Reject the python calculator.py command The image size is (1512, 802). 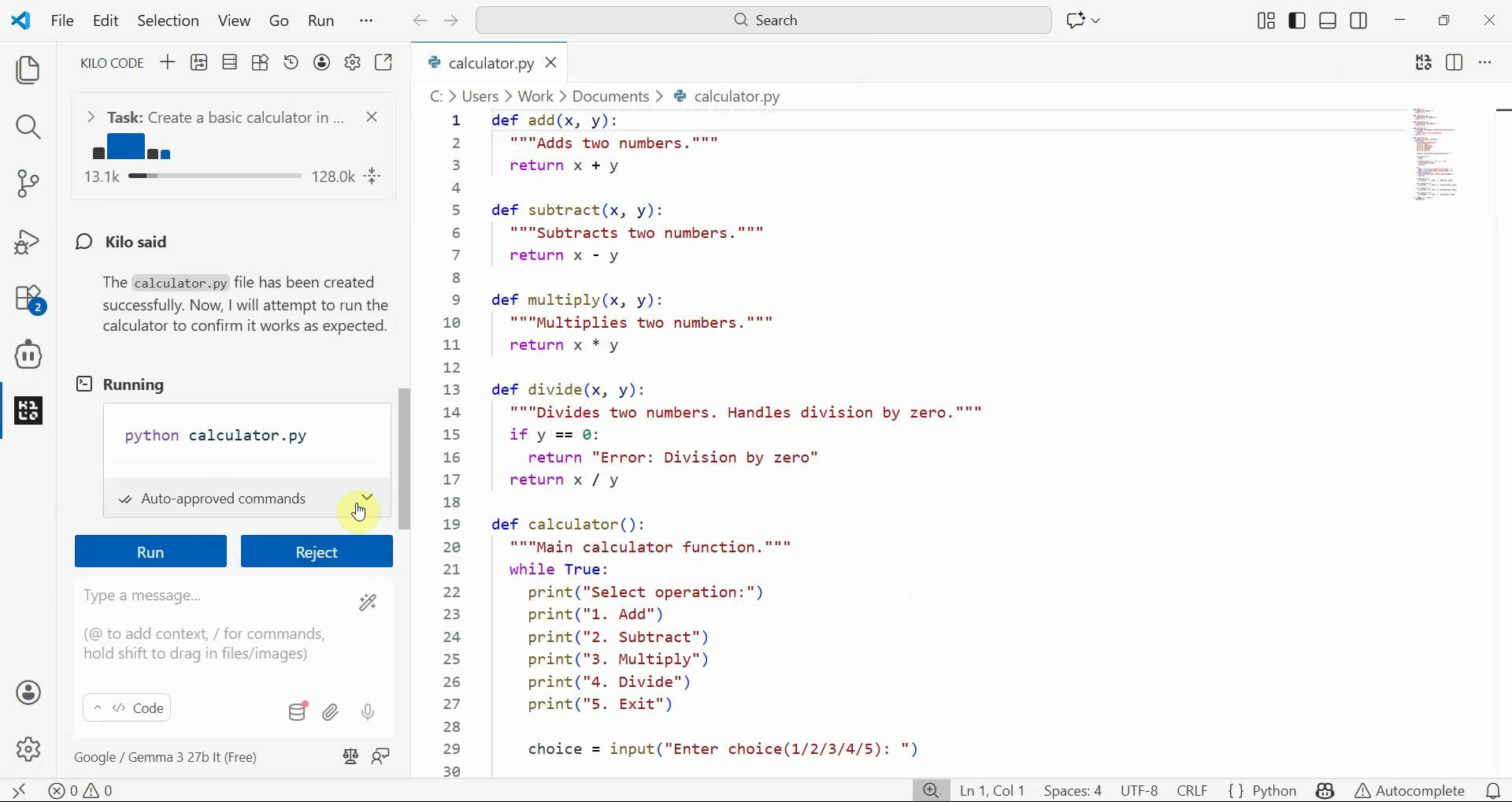pos(317,552)
